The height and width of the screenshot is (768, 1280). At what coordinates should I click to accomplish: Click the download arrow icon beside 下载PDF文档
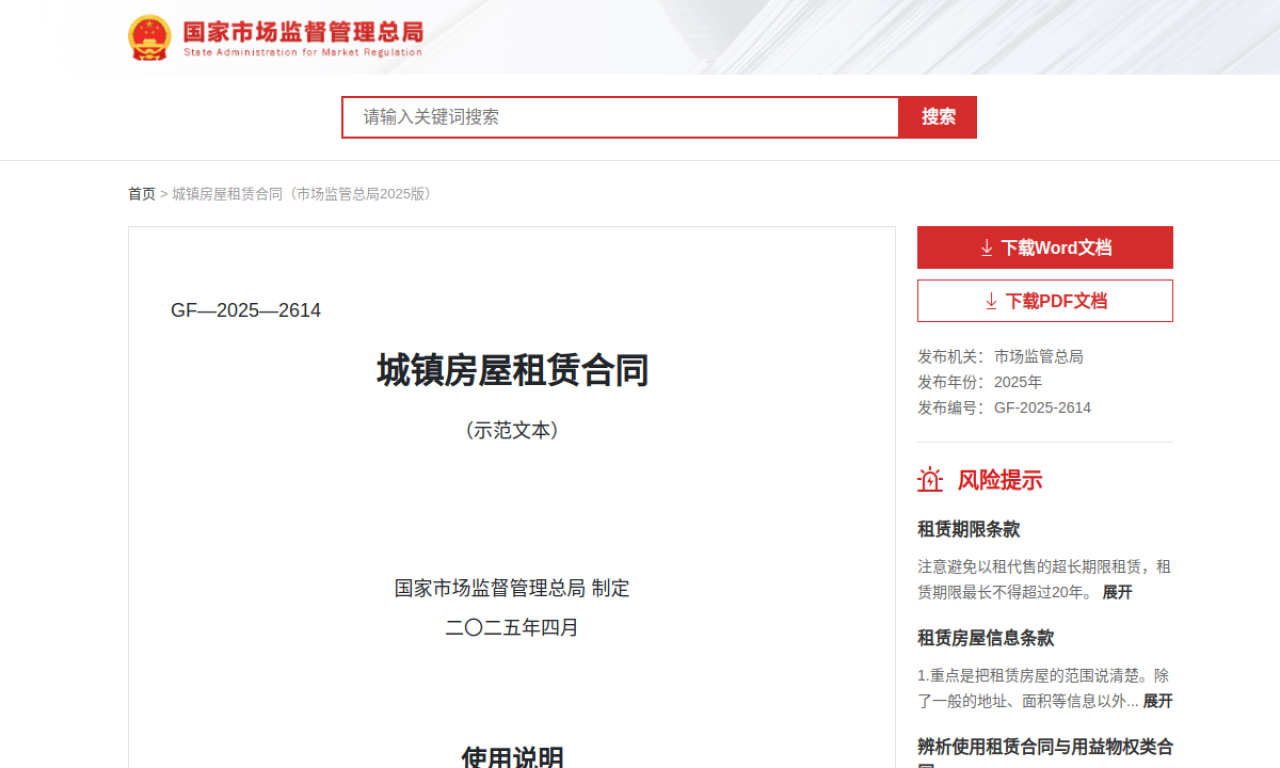pos(991,301)
